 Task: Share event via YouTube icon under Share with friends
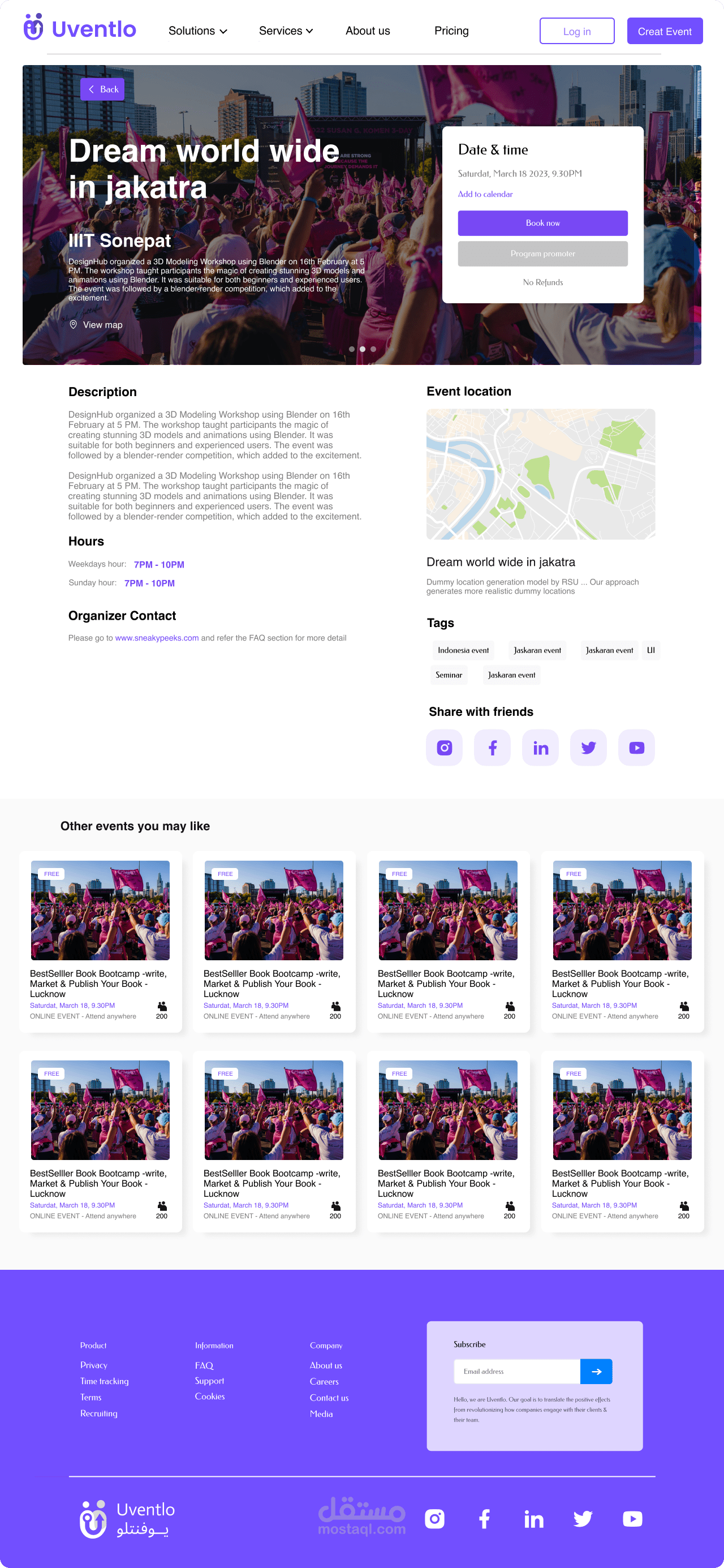pos(636,748)
